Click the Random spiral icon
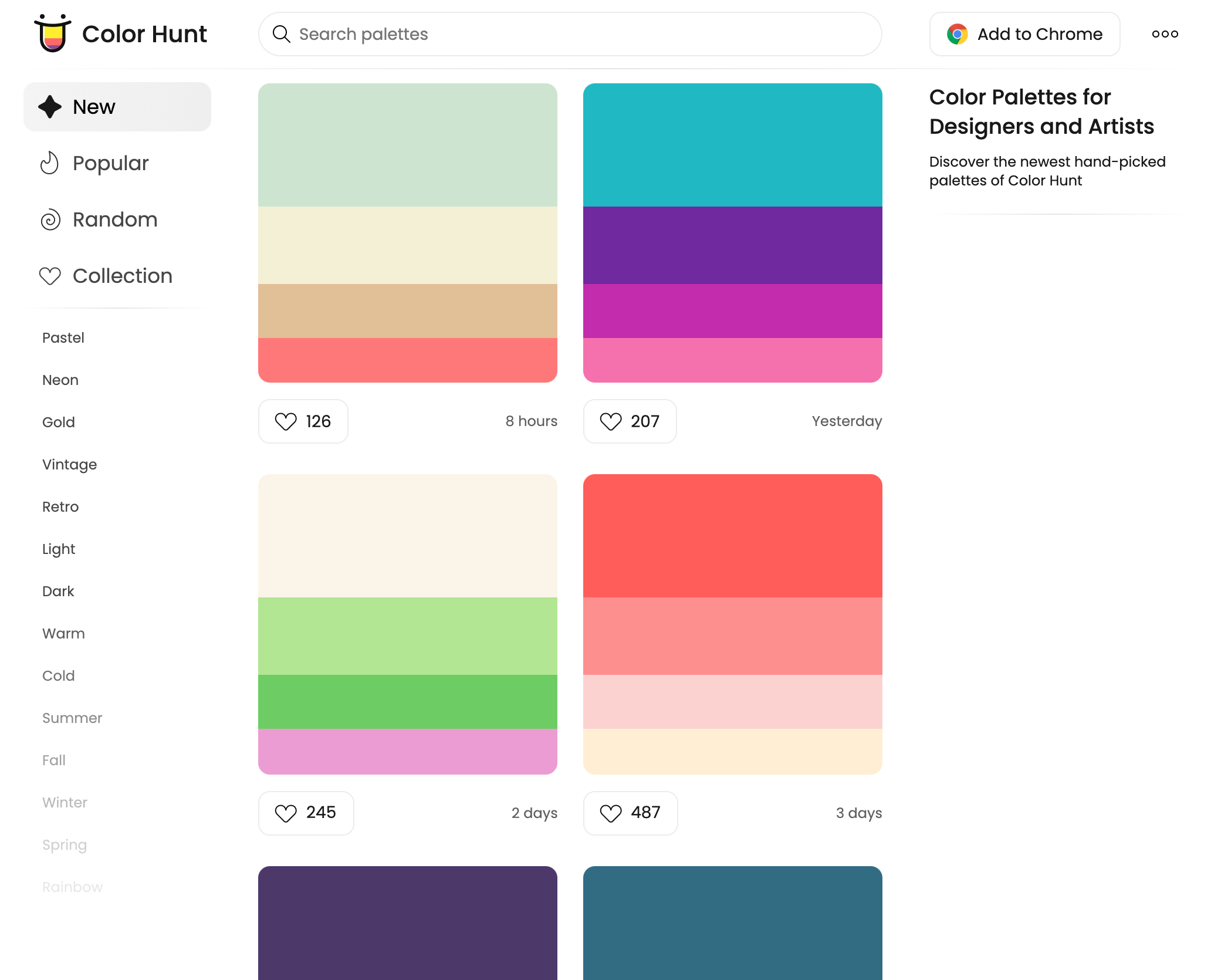The height and width of the screenshot is (980, 1211). coord(50,219)
